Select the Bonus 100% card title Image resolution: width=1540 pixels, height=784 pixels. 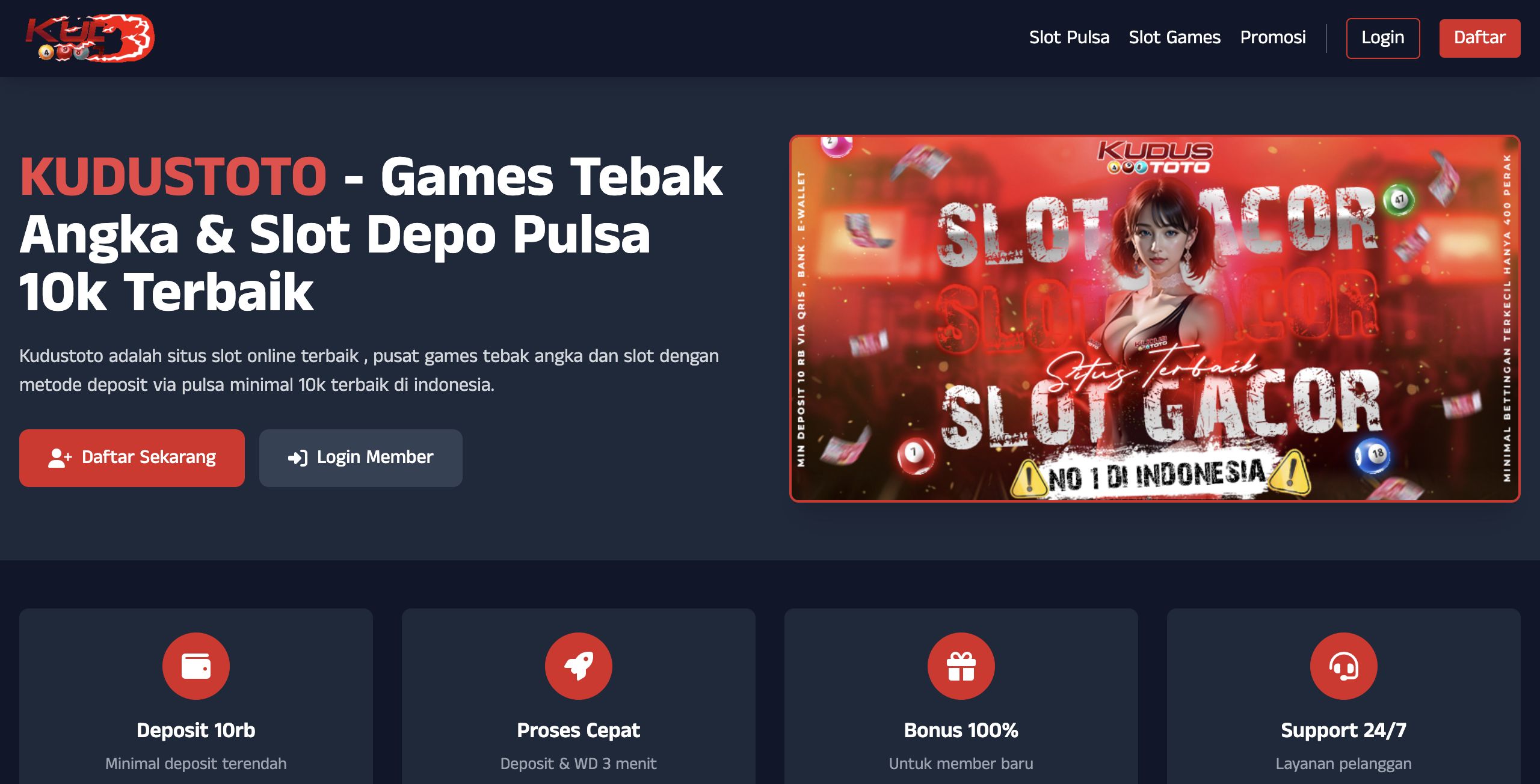pyautogui.click(x=961, y=730)
